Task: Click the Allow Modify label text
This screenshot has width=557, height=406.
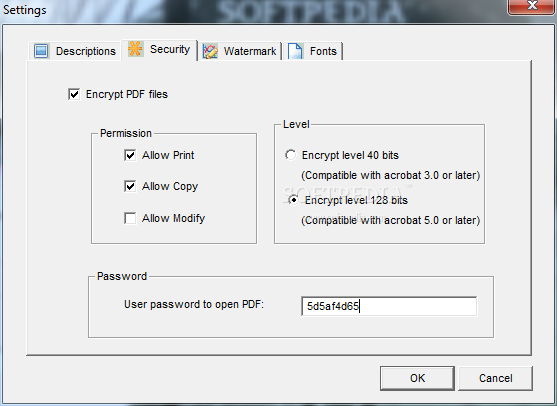Action: (173, 218)
